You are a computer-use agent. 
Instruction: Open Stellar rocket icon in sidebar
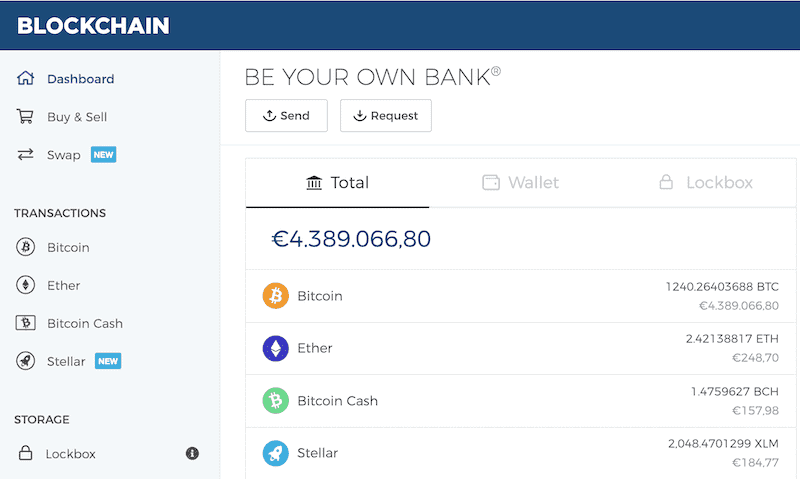[x=26, y=361]
